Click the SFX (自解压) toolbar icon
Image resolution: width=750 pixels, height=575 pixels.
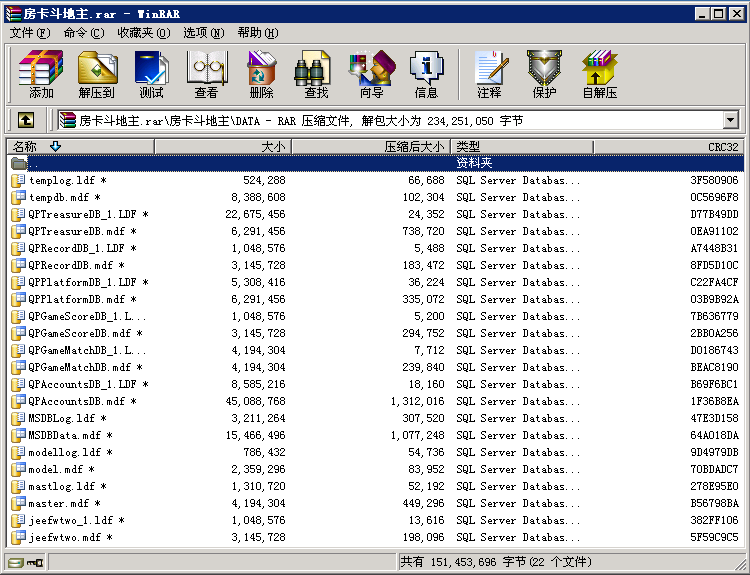pos(599,74)
